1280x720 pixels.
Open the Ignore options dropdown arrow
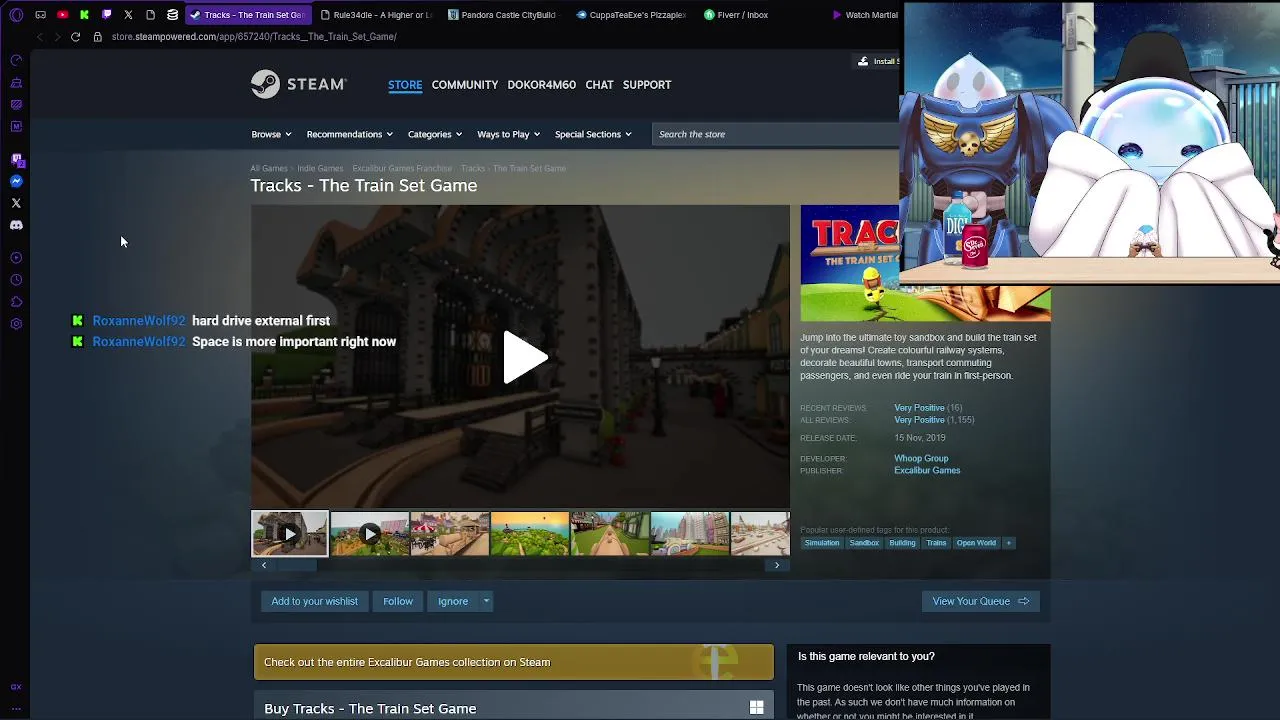point(486,601)
